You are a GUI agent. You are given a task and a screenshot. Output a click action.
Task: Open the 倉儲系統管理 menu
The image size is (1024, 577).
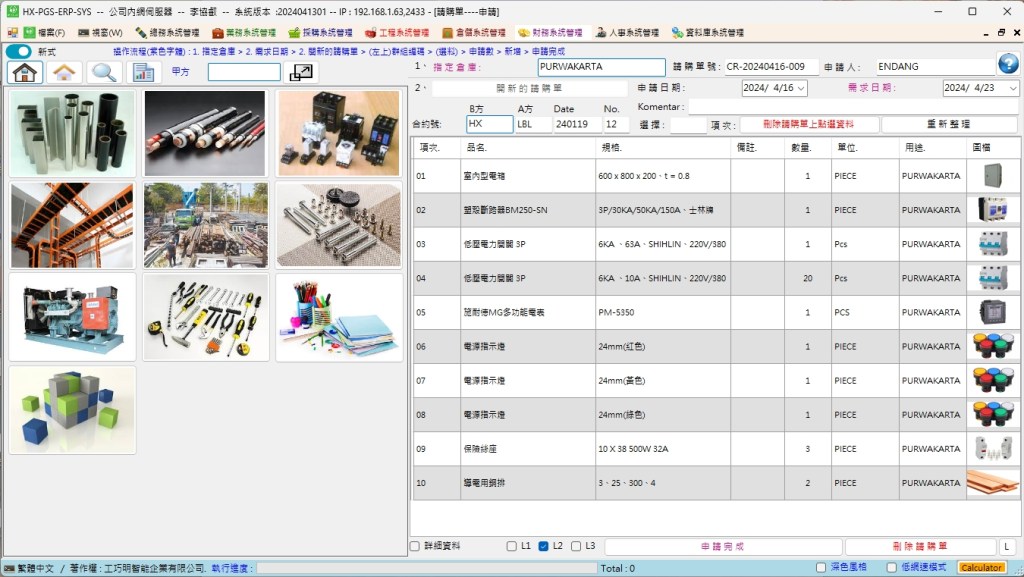(474, 32)
